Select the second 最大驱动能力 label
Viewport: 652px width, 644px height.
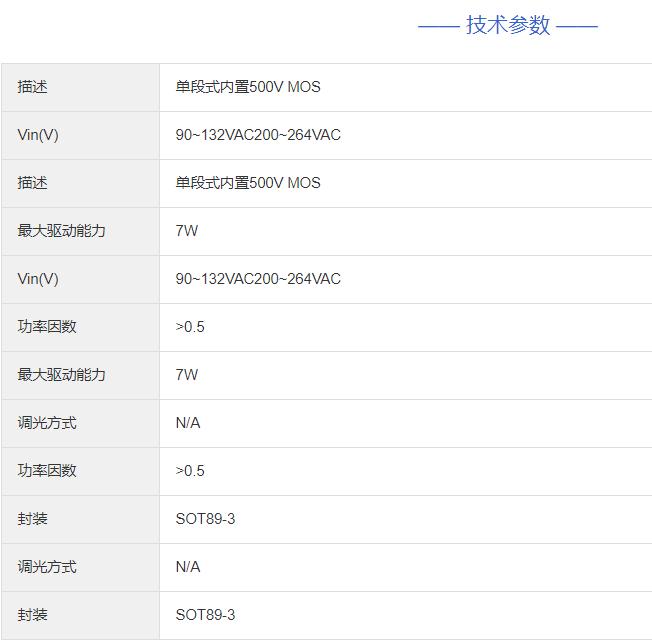tap(61, 375)
